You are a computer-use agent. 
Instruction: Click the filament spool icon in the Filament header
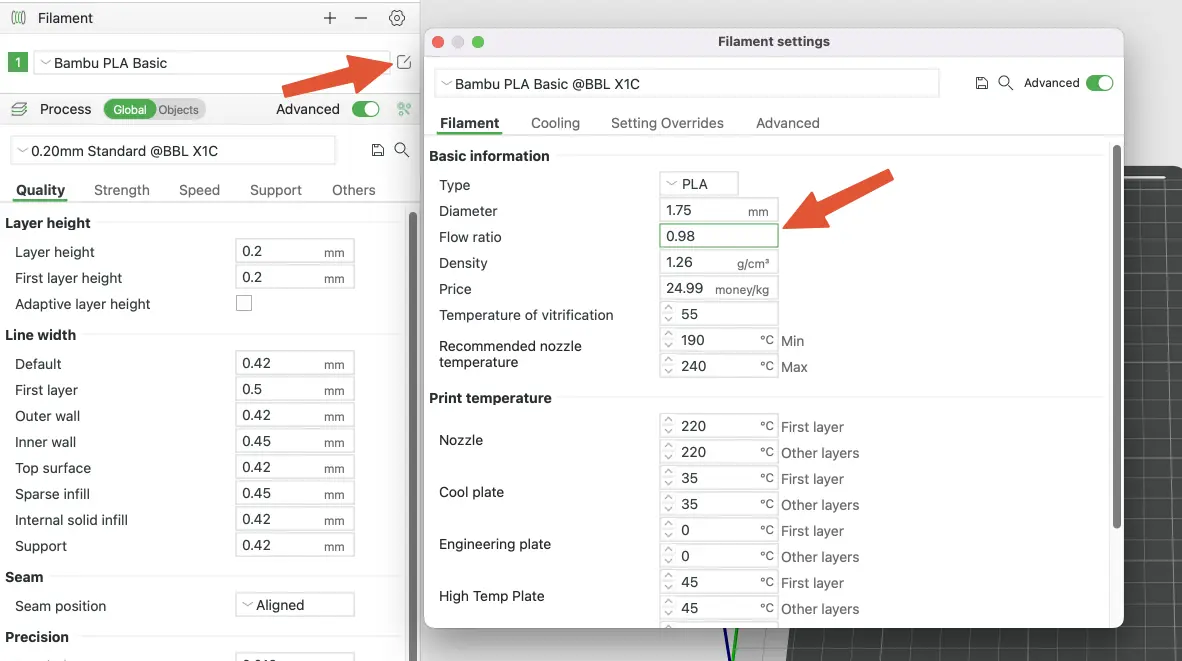(19, 17)
